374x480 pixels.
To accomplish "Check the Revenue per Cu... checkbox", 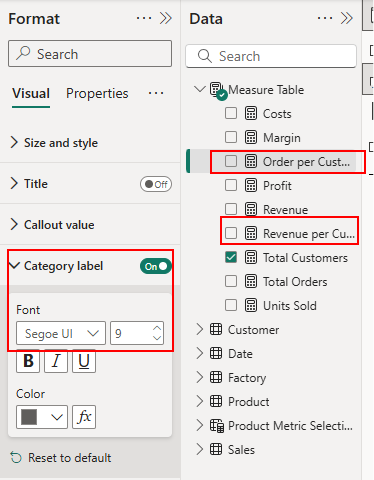I will pos(231,233).
